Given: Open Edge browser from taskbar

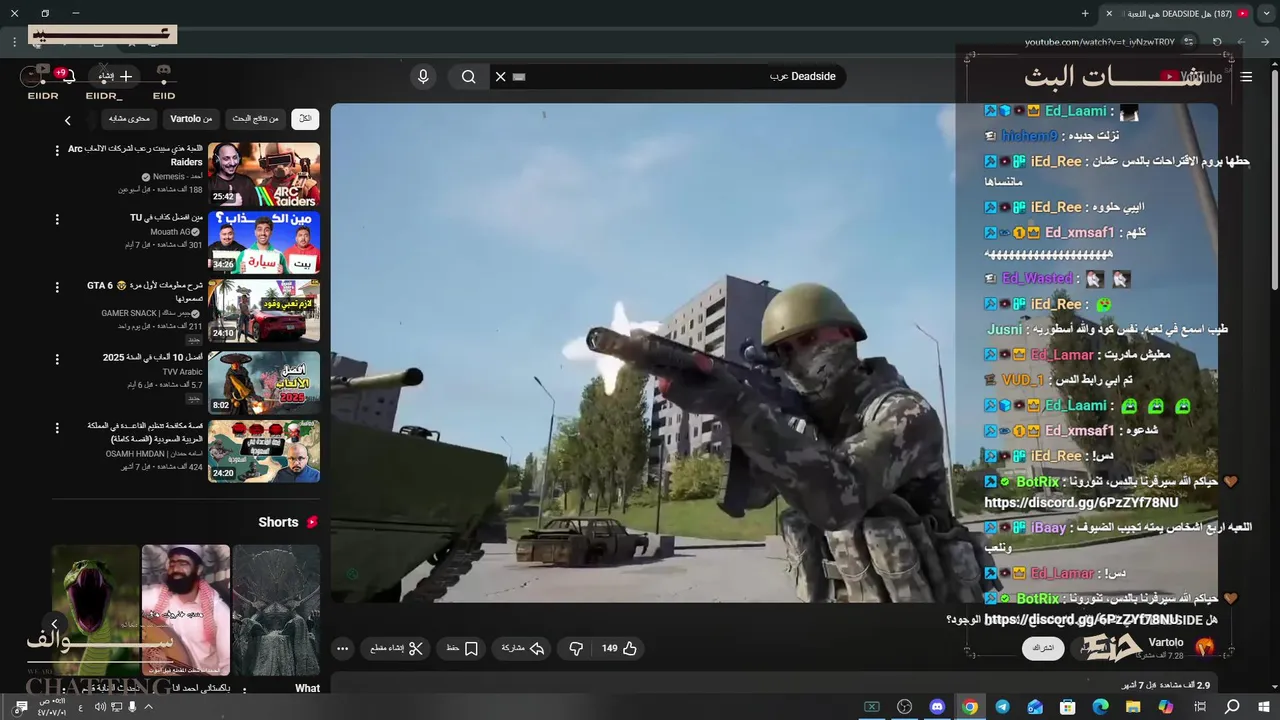Looking at the screenshot, I should [x=1100, y=707].
